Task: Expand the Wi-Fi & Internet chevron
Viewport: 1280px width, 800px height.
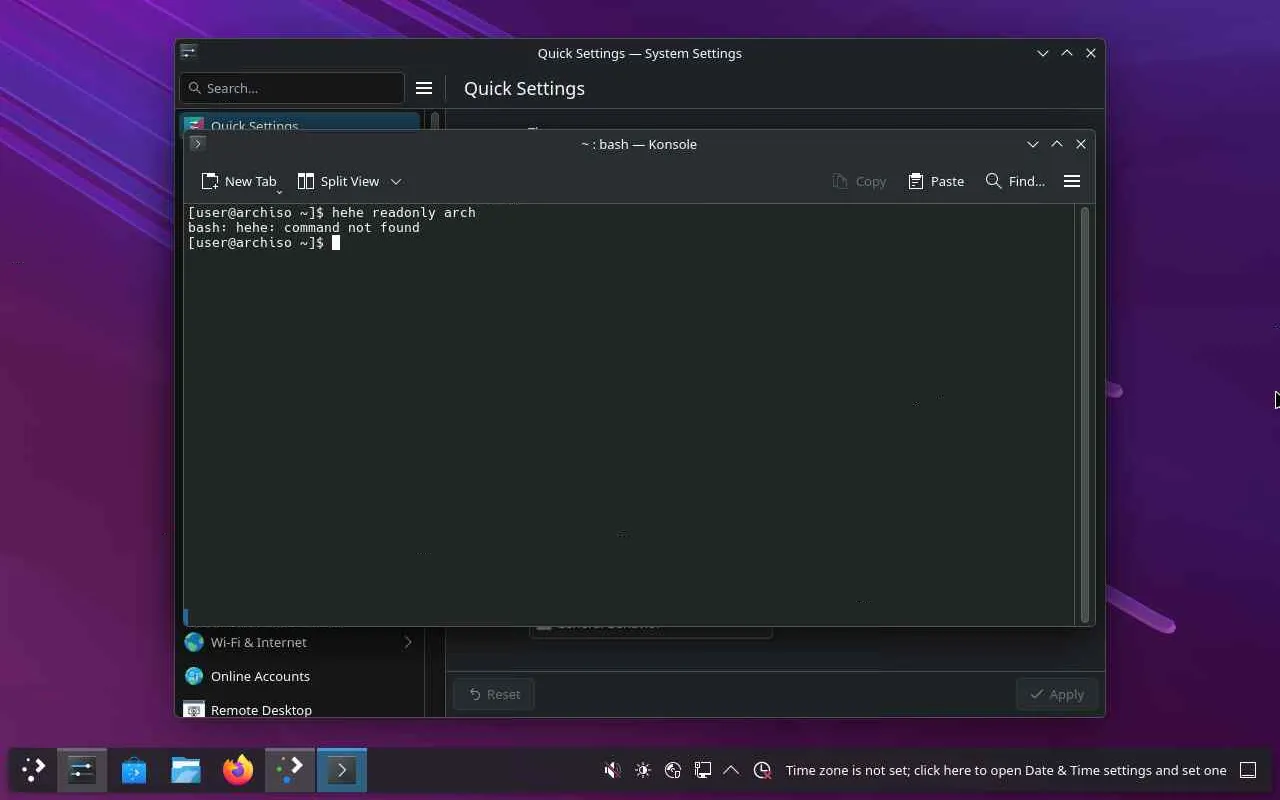Action: point(408,642)
